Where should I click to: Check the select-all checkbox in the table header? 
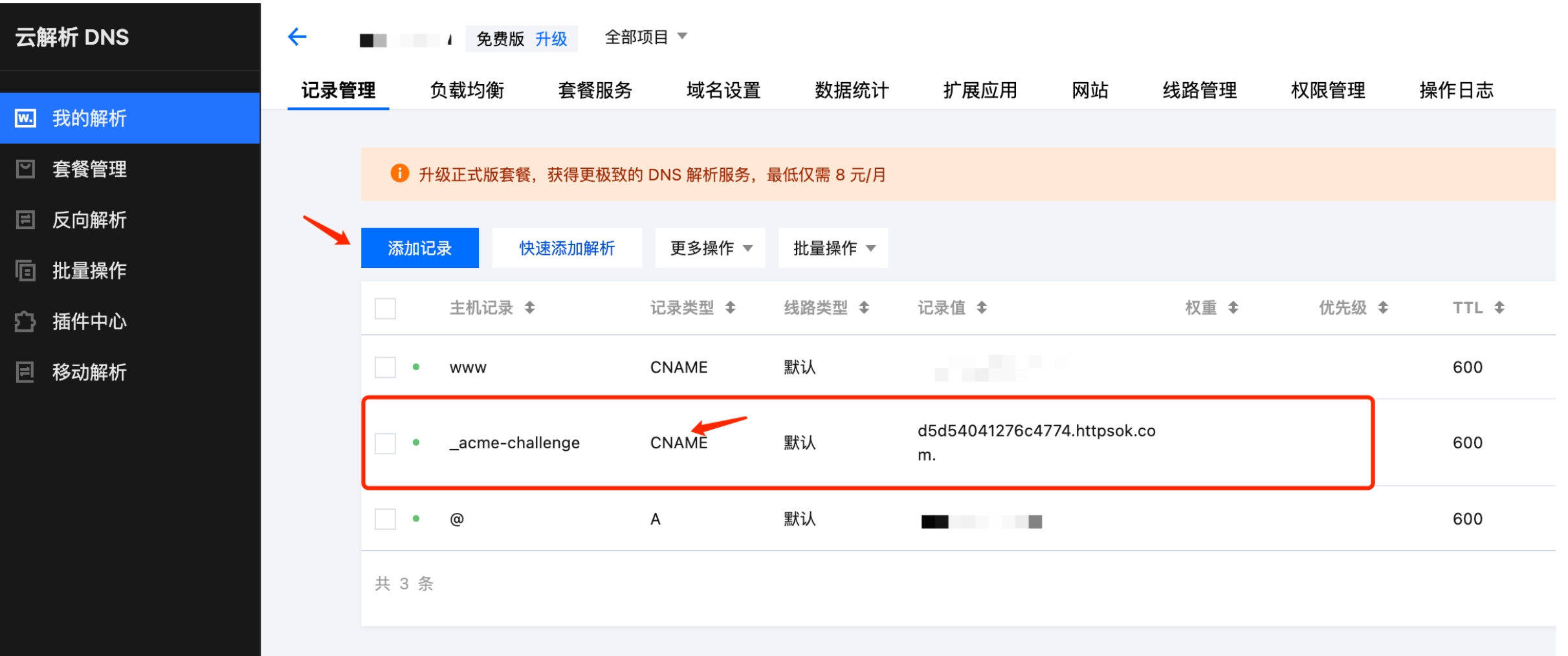pyautogui.click(x=385, y=309)
